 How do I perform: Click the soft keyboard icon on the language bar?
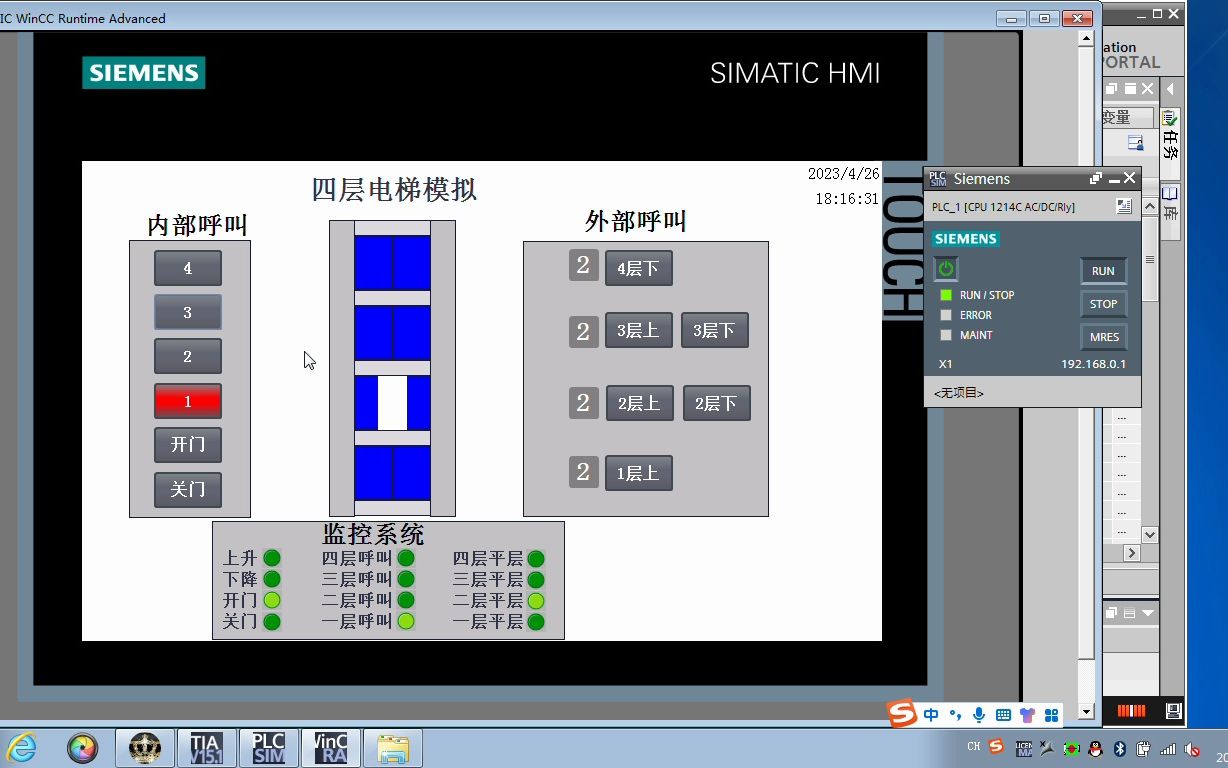pyautogui.click(x=1004, y=714)
